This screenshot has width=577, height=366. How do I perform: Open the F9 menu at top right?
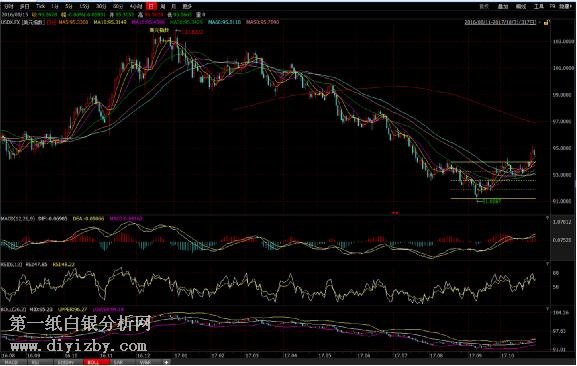[x=552, y=6]
